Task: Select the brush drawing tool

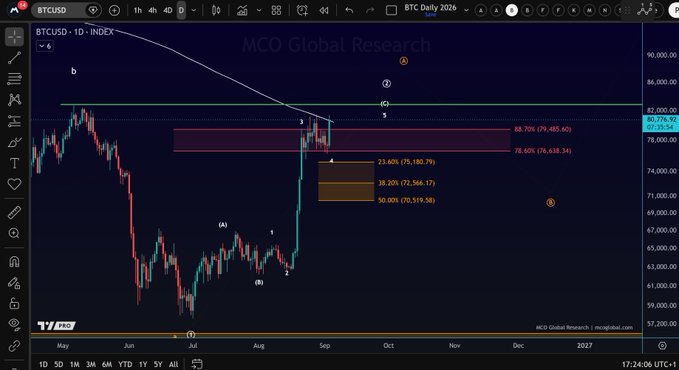Action: pyautogui.click(x=14, y=142)
